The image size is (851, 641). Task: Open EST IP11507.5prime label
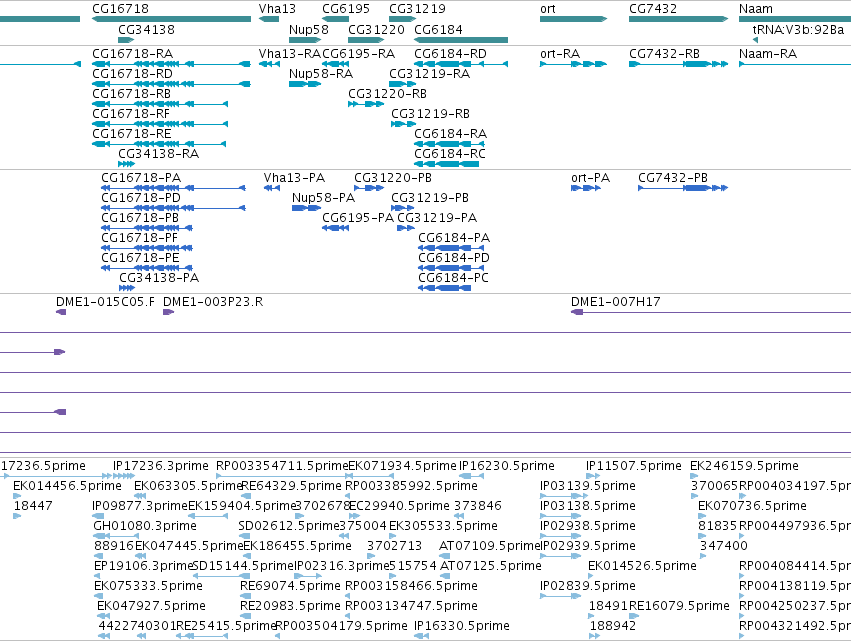pyautogui.click(x=634, y=466)
